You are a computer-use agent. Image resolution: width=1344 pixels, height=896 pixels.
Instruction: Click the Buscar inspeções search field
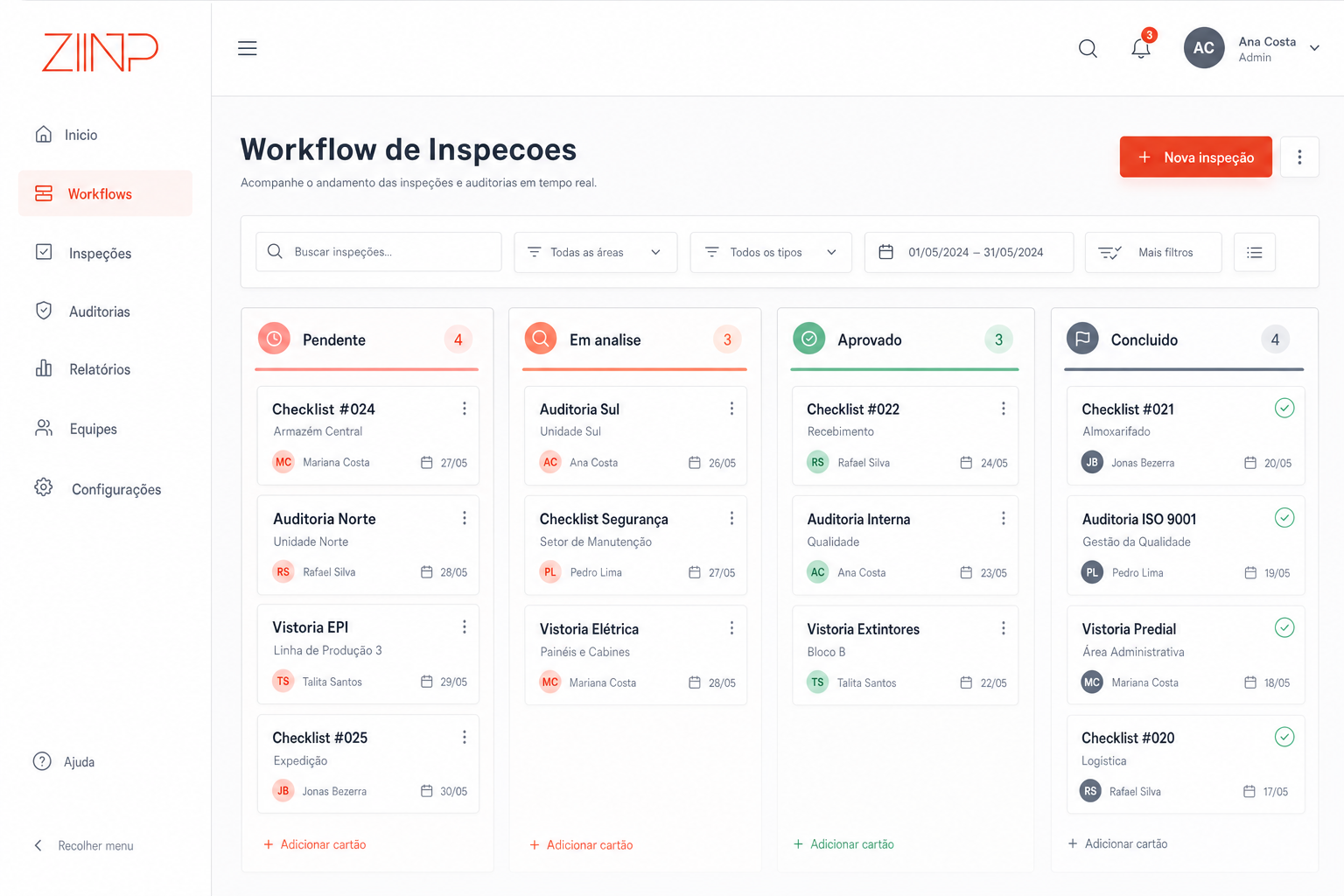[379, 252]
